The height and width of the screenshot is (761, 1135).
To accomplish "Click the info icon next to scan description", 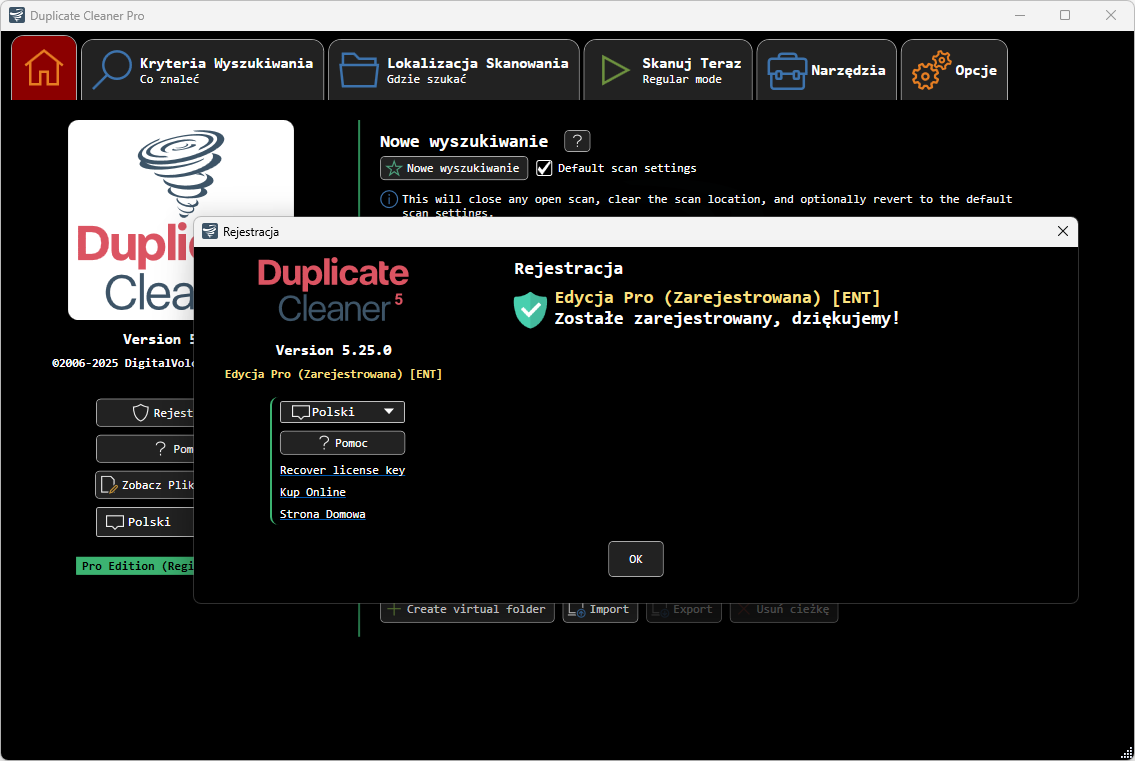I will [x=389, y=199].
